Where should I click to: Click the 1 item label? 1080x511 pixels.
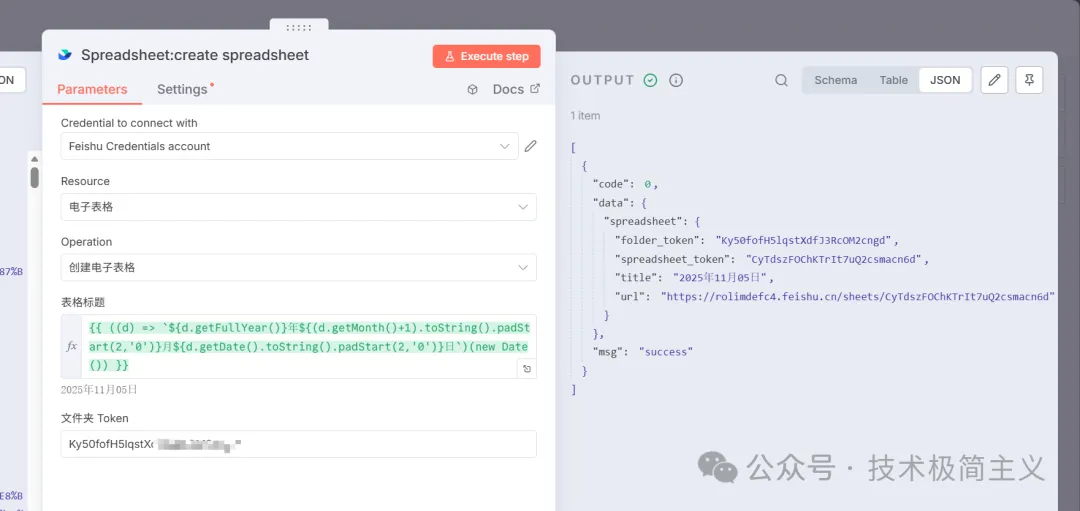pyautogui.click(x=585, y=116)
